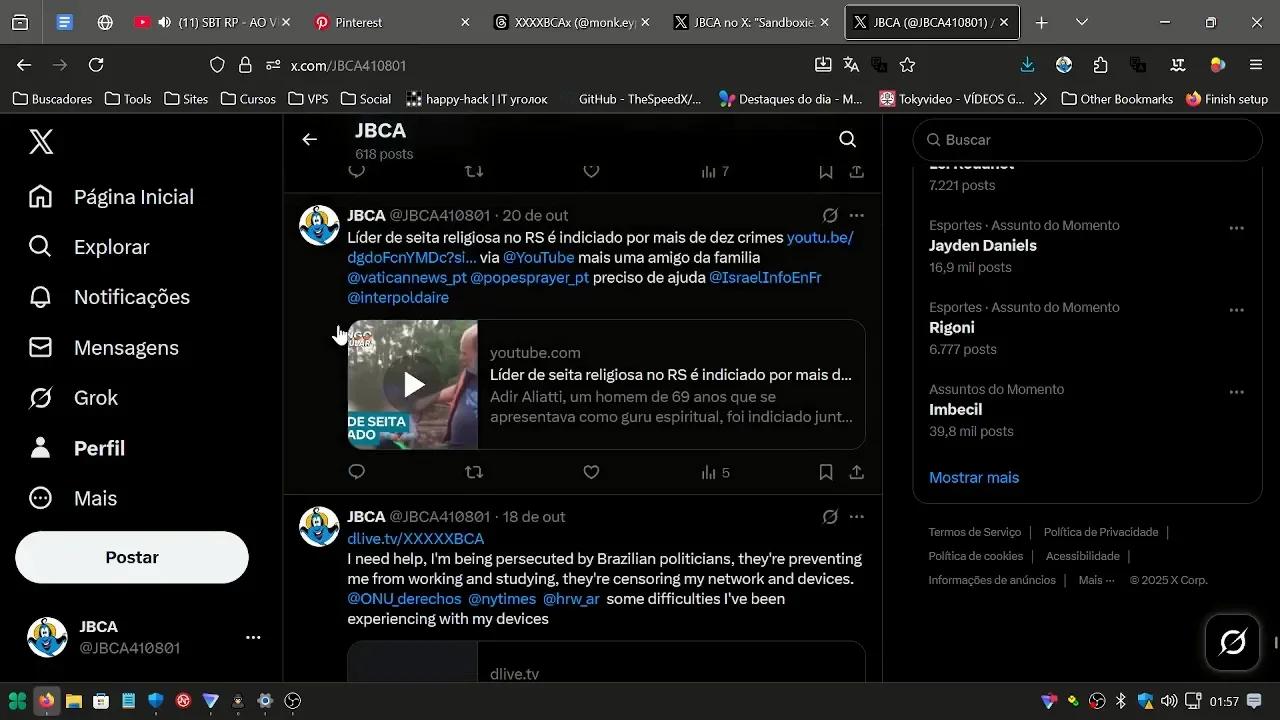Open the floating Grok button
The height and width of the screenshot is (720, 1280).
[1232, 641]
